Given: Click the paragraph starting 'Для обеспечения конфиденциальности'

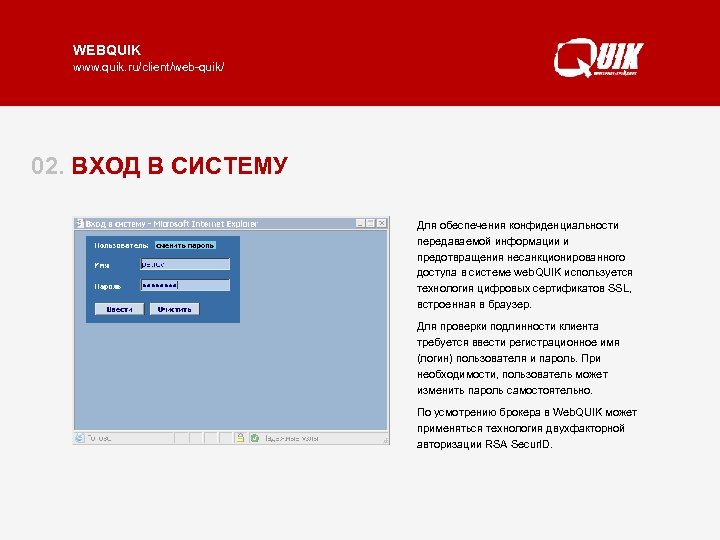Looking at the screenshot, I should coord(525,264).
